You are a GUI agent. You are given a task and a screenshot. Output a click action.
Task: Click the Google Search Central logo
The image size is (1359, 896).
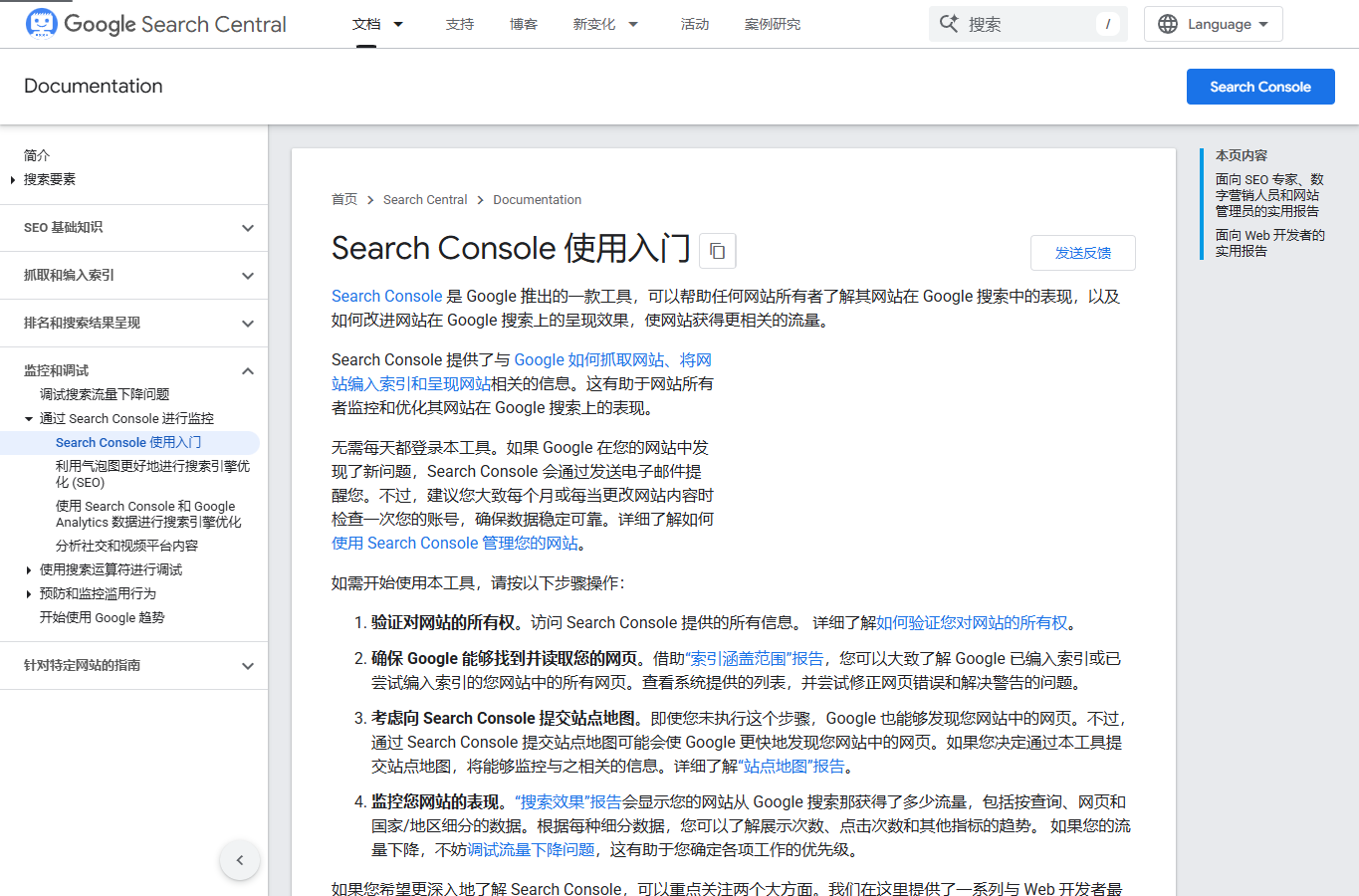click(156, 24)
